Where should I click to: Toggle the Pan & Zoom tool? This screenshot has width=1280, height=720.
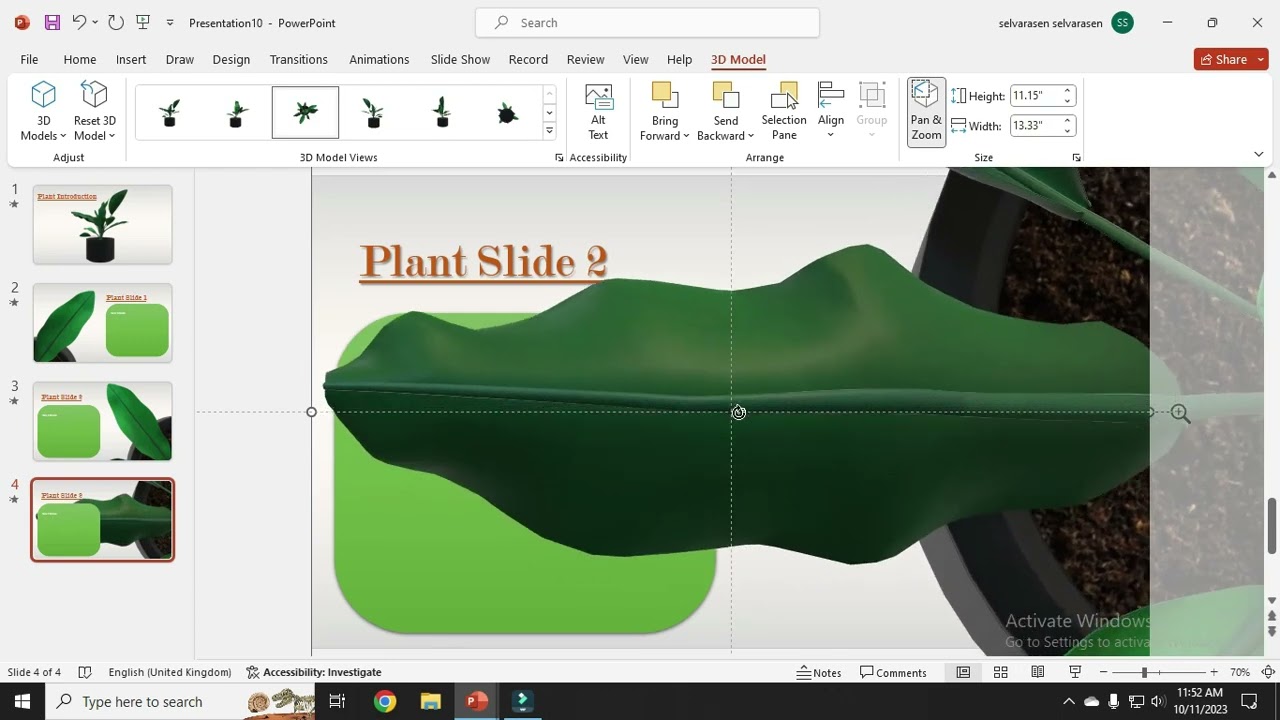click(926, 112)
